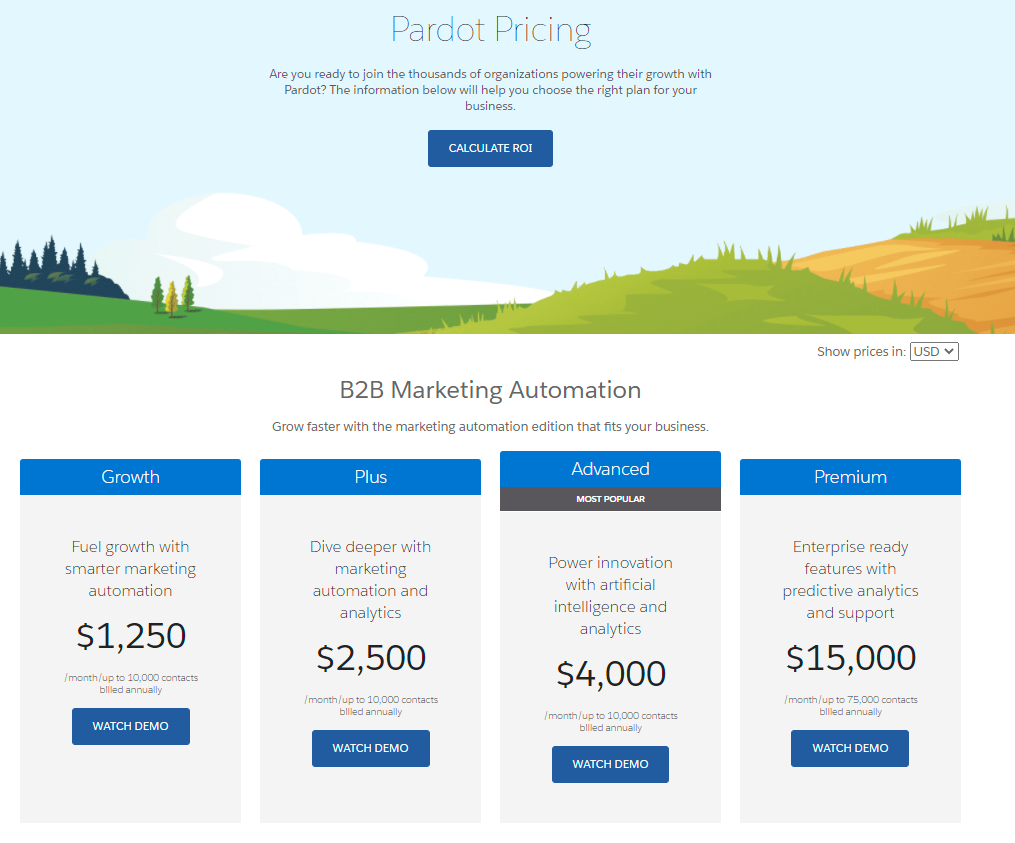The height and width of the screenshot is (843, 1015).
Task: Click WATCH DEMO under the Growth plan
Action: point(130,726)
